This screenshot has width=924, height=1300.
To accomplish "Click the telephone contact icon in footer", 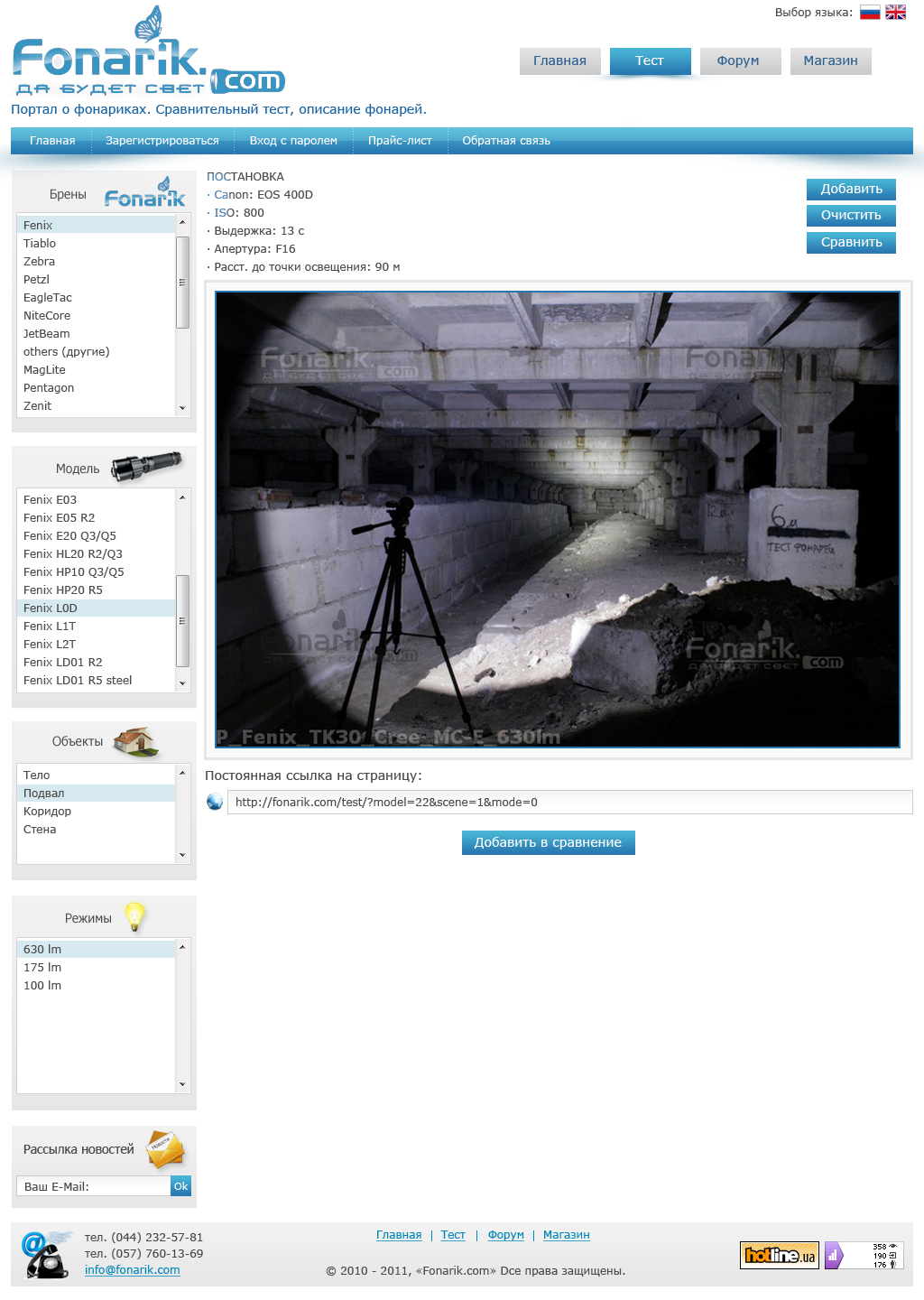I will coord(46,1255).
